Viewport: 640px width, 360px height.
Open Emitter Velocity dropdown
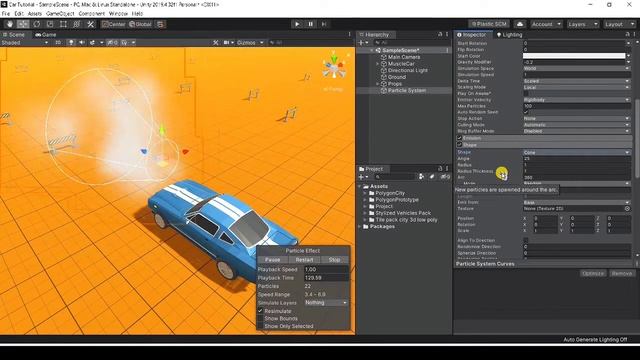point(577,100)
